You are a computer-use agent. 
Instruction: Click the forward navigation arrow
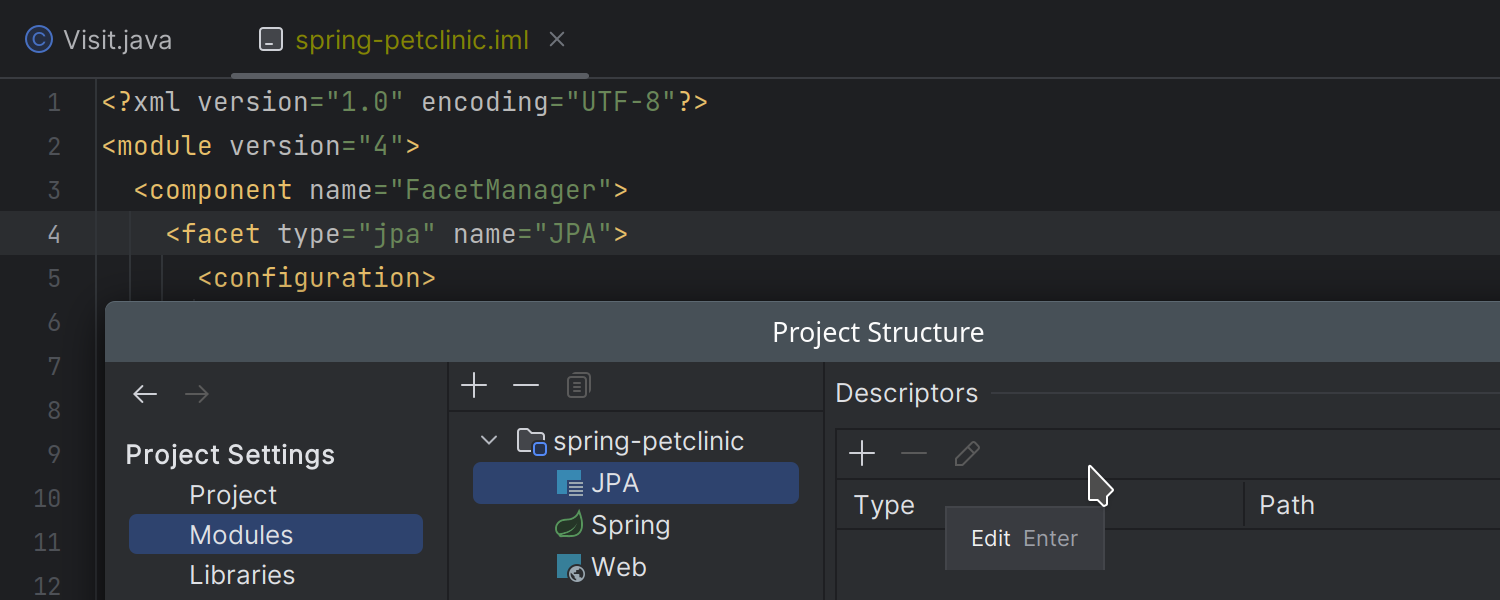pos(197,394)
